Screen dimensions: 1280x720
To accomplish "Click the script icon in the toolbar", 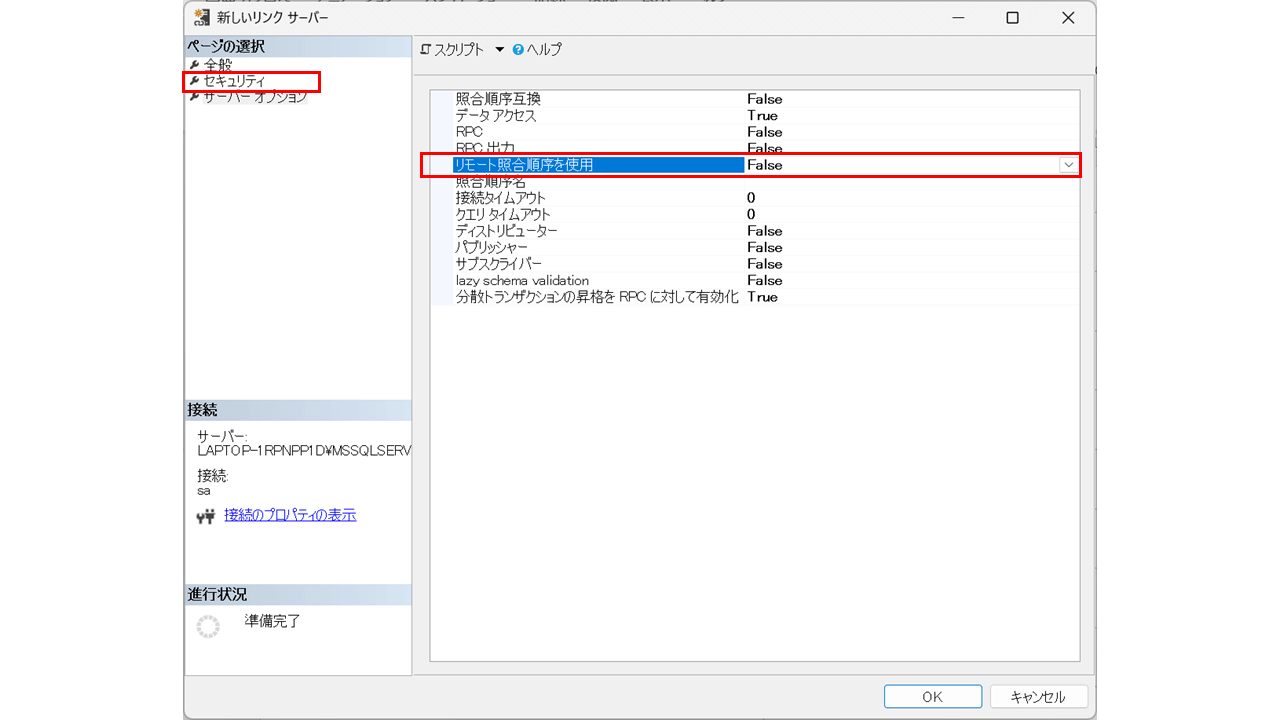I will 426,49.
